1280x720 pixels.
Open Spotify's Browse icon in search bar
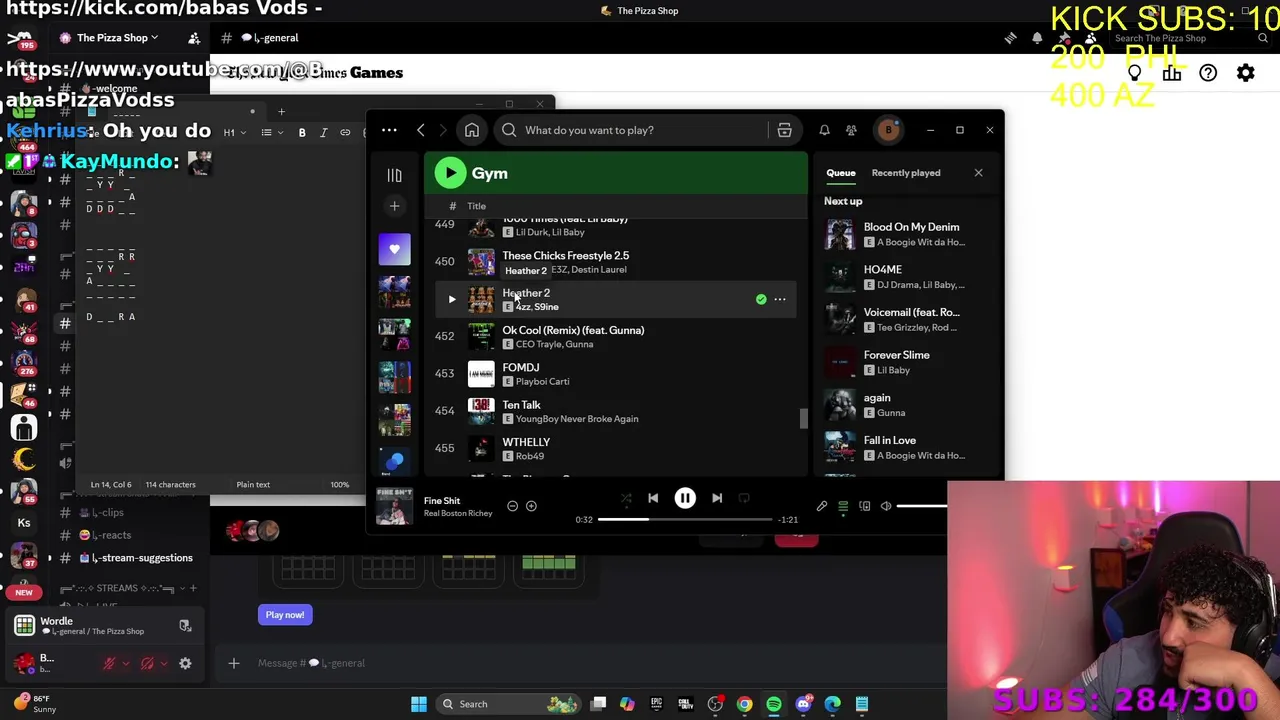click(x=784, y=130)
